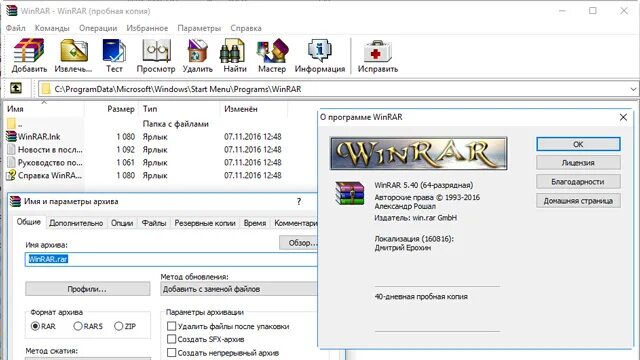Open the Метод обновления dropdown

[239, 289]
